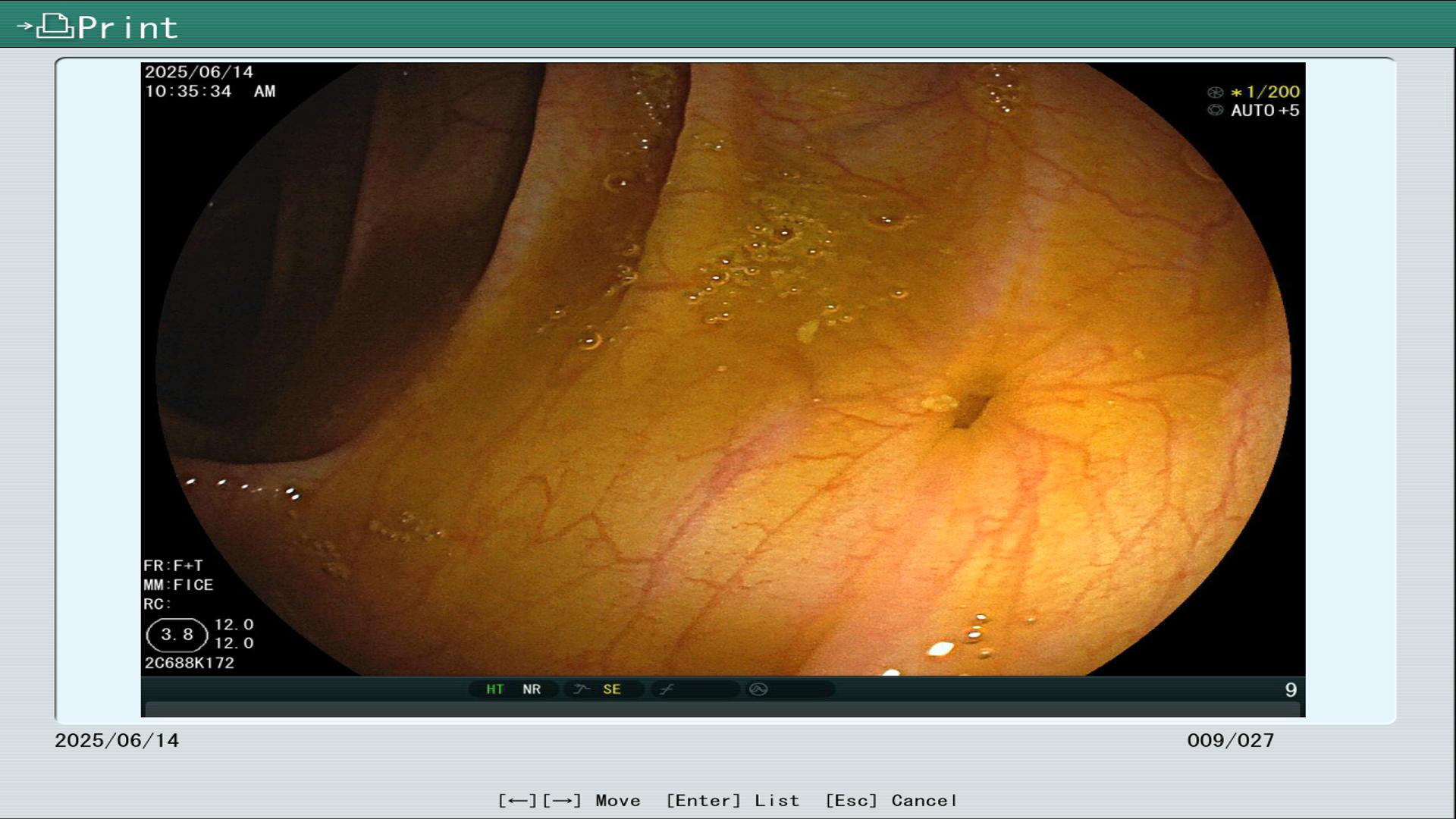This screenshot has width=1456, height=819.
Task: Click the image counter 009/027
Action: (1231, 741)
